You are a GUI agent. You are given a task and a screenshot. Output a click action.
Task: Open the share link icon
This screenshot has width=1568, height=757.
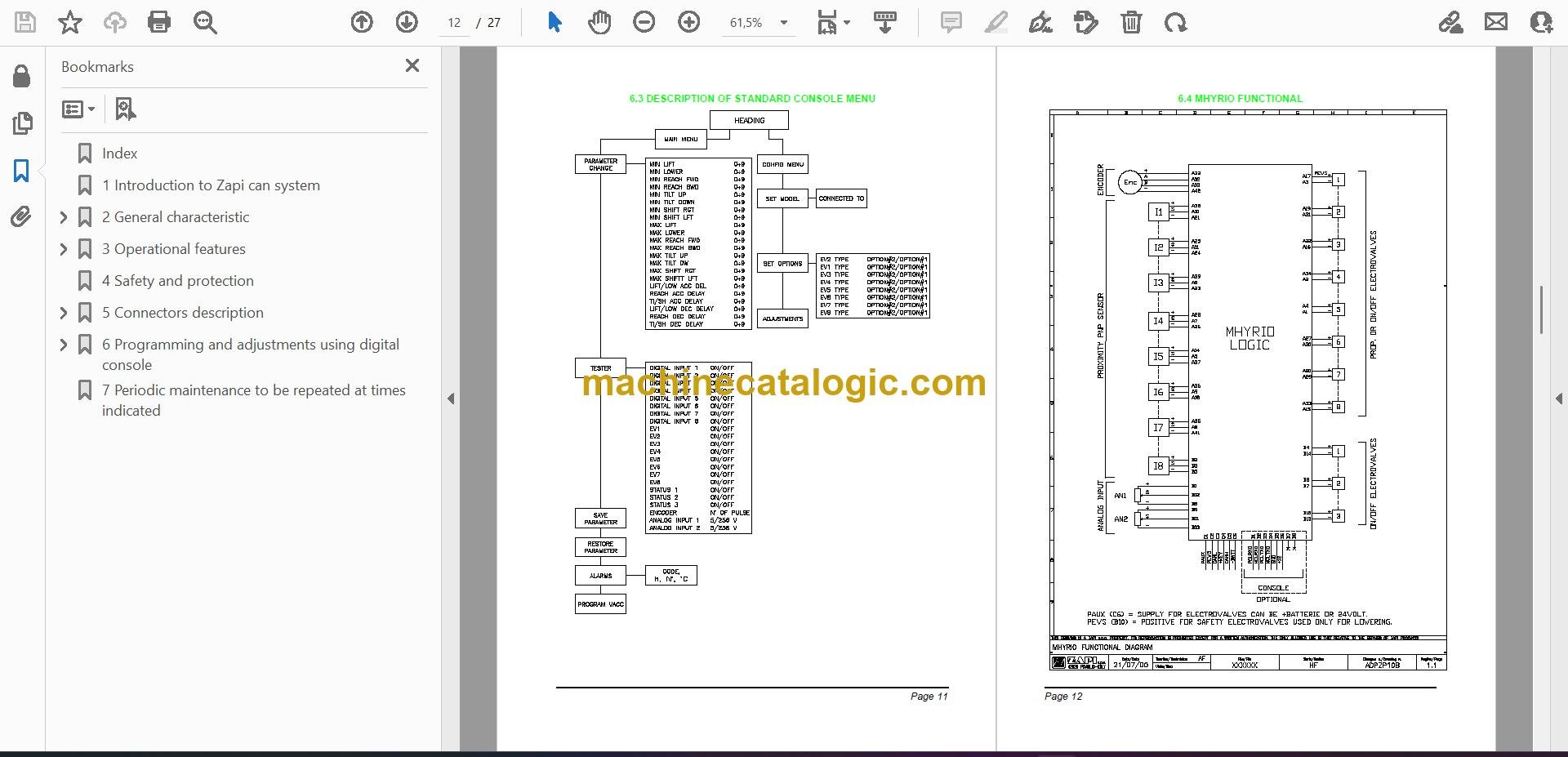(x=1450, y=22)
